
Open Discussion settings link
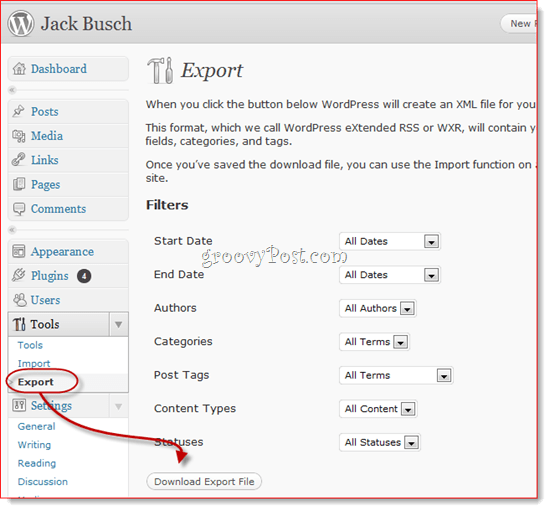click(43, 482)
